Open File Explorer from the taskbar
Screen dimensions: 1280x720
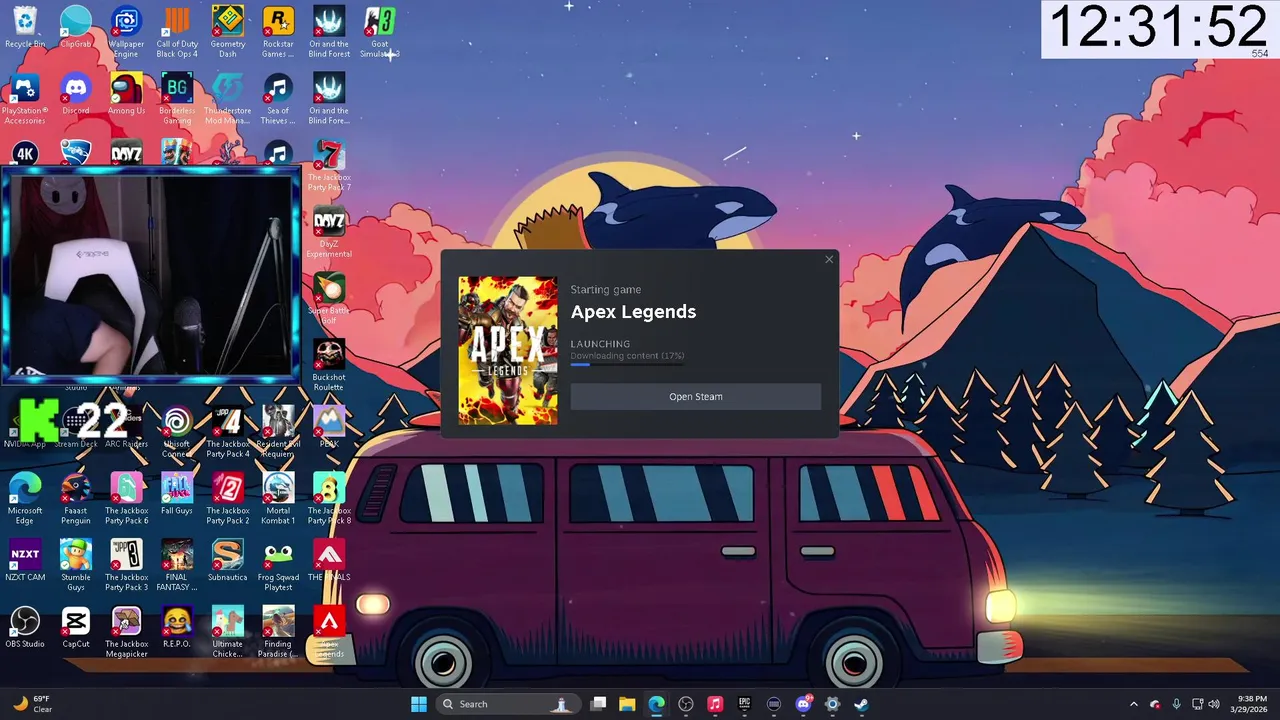627,704
